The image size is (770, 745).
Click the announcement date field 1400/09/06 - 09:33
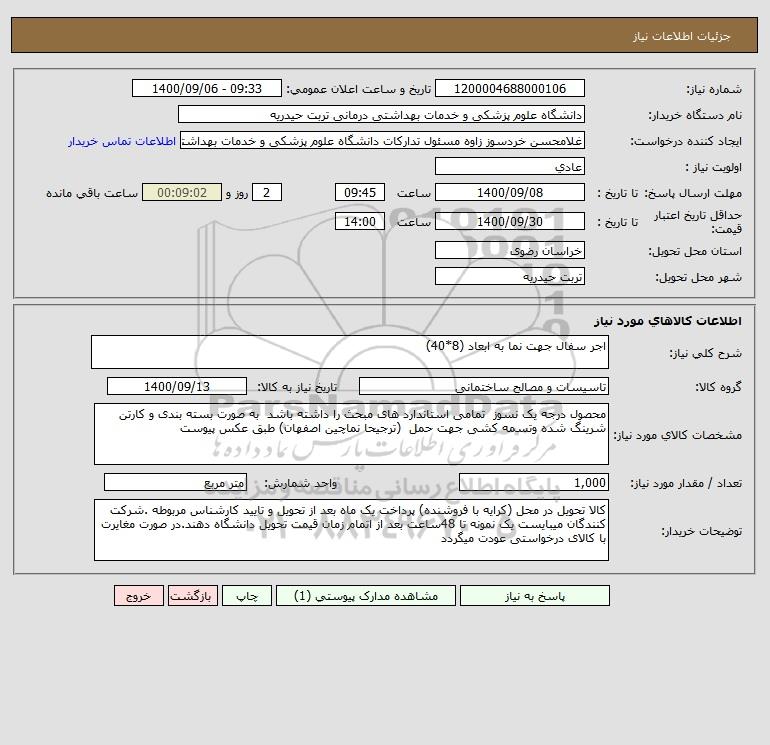207,88
